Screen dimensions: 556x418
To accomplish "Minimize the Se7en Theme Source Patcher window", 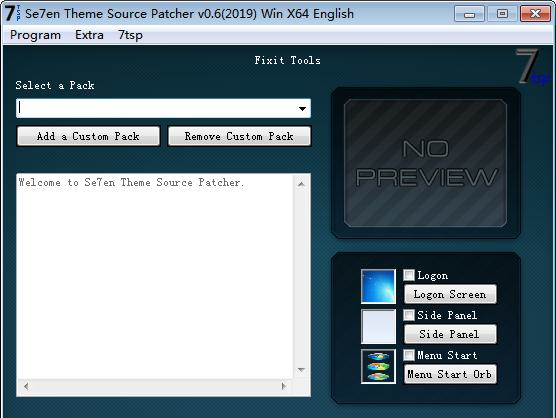I will click(x=469, y=14).
